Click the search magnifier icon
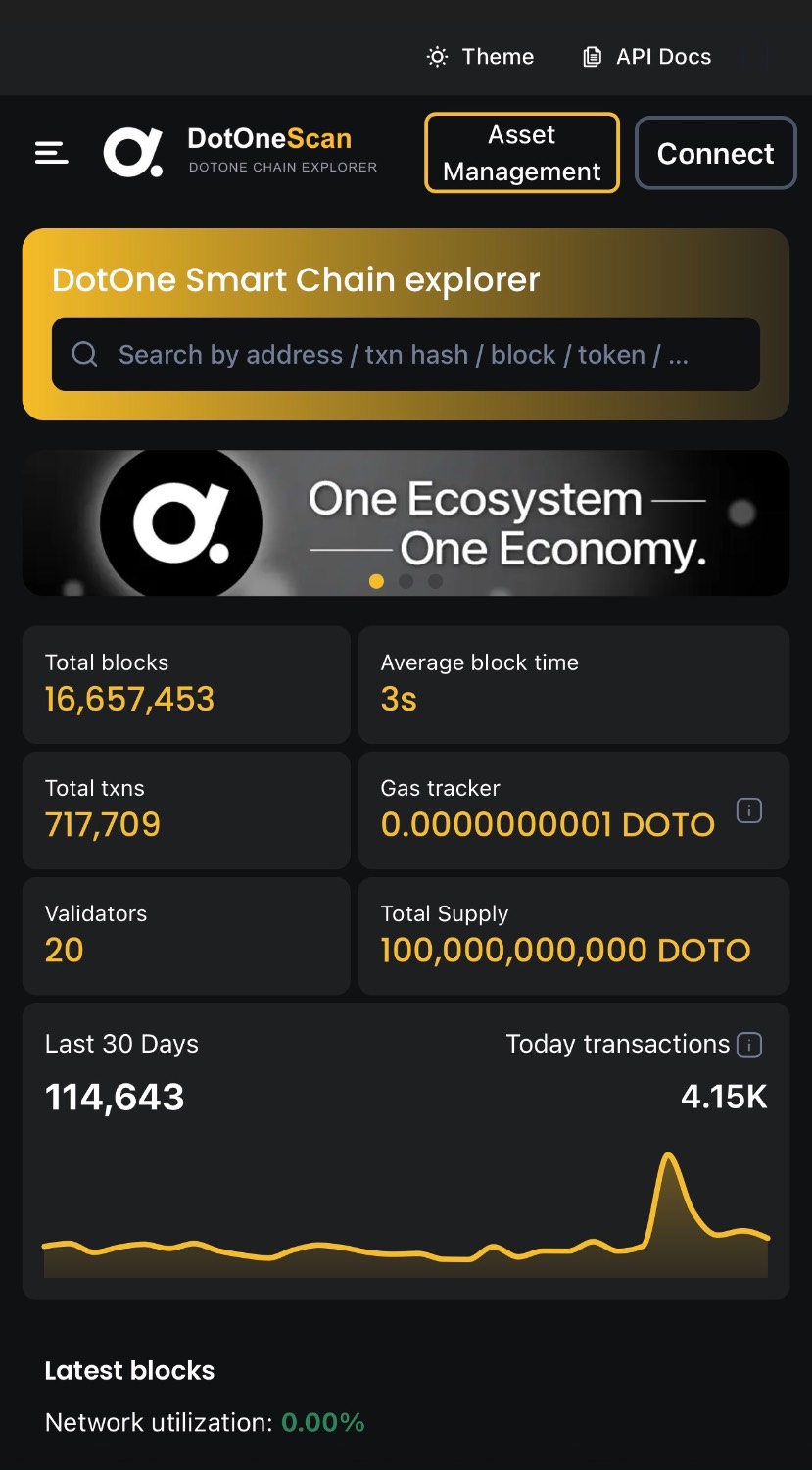Viewport: 812px width, 1470px height. (x=85, y=354)
